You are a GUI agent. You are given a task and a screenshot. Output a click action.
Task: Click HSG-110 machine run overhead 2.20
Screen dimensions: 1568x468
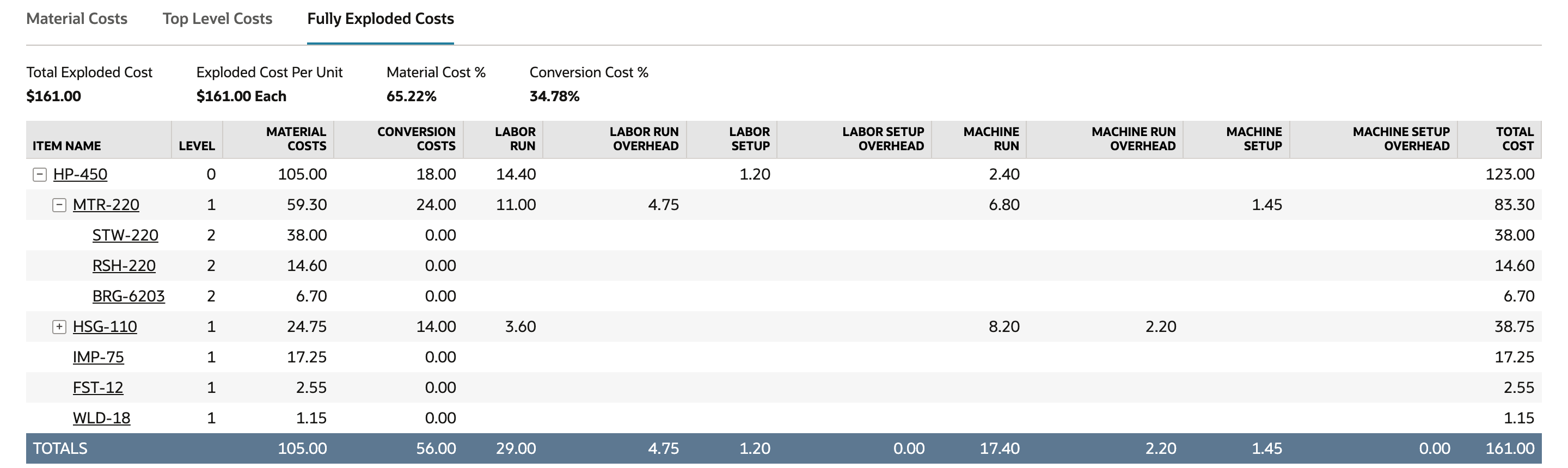pyautogui.click(x=1161, y=326)
